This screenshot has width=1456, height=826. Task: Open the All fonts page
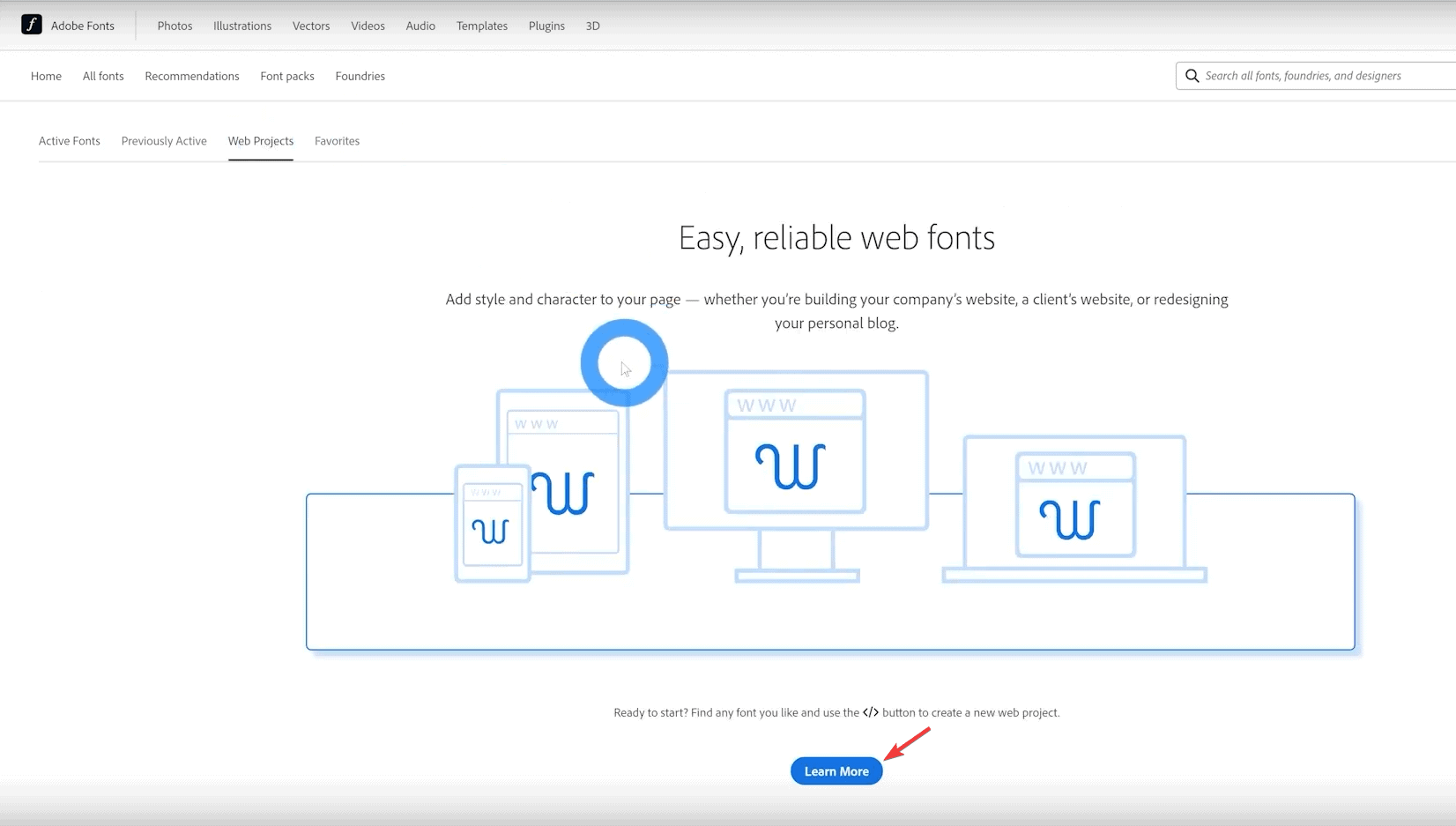(103, 76)
